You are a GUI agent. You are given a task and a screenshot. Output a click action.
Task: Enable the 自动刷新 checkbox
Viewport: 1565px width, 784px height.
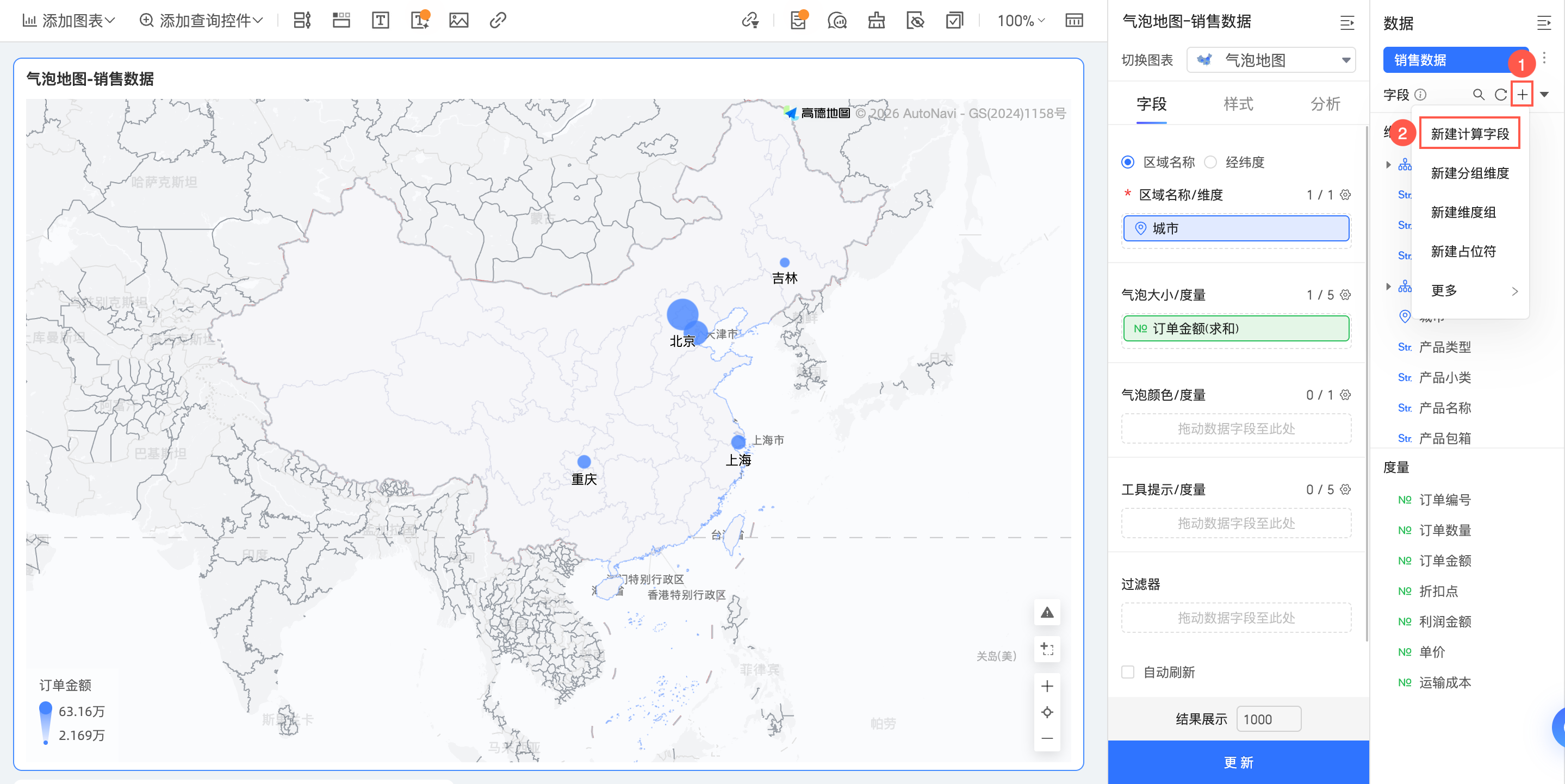pyautogui.click(x=1128, y=672)
